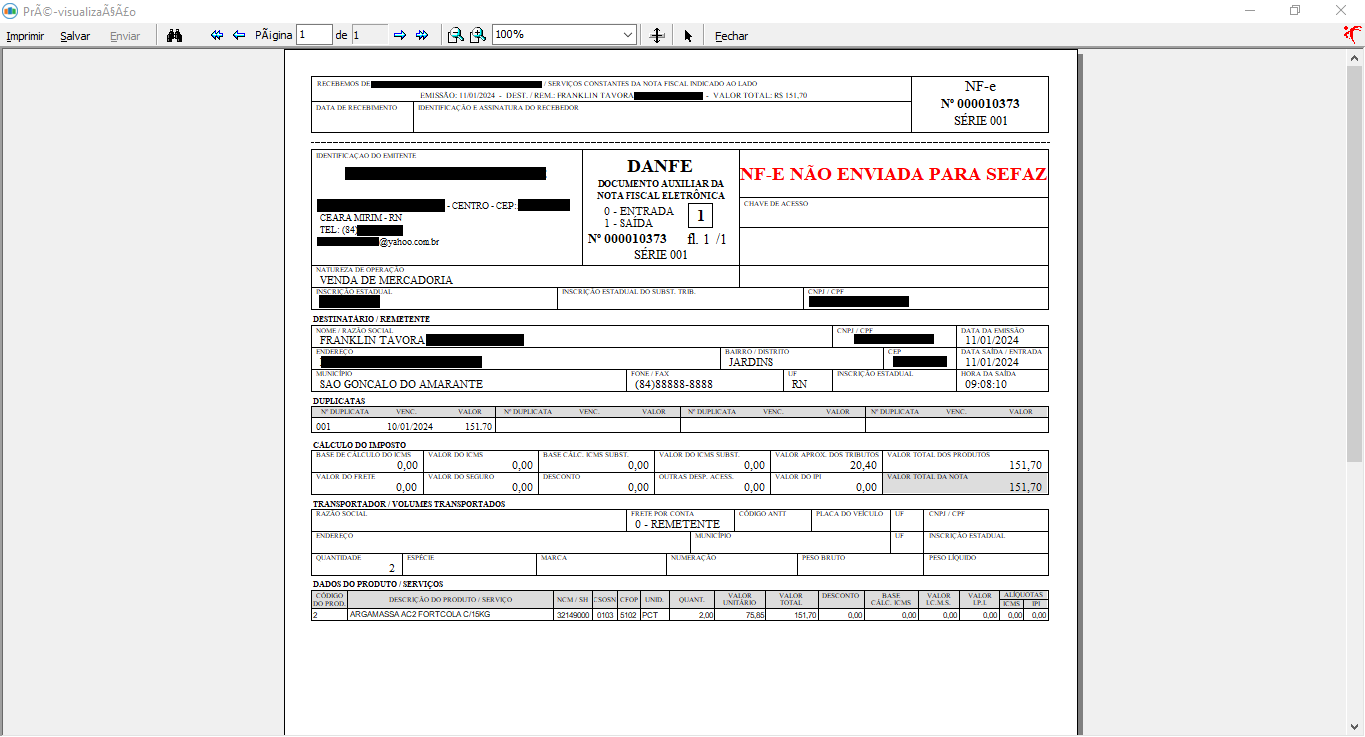Click the unit price 75,85
The height and width of the screenshot is (737, 1365).
(754, 616)
